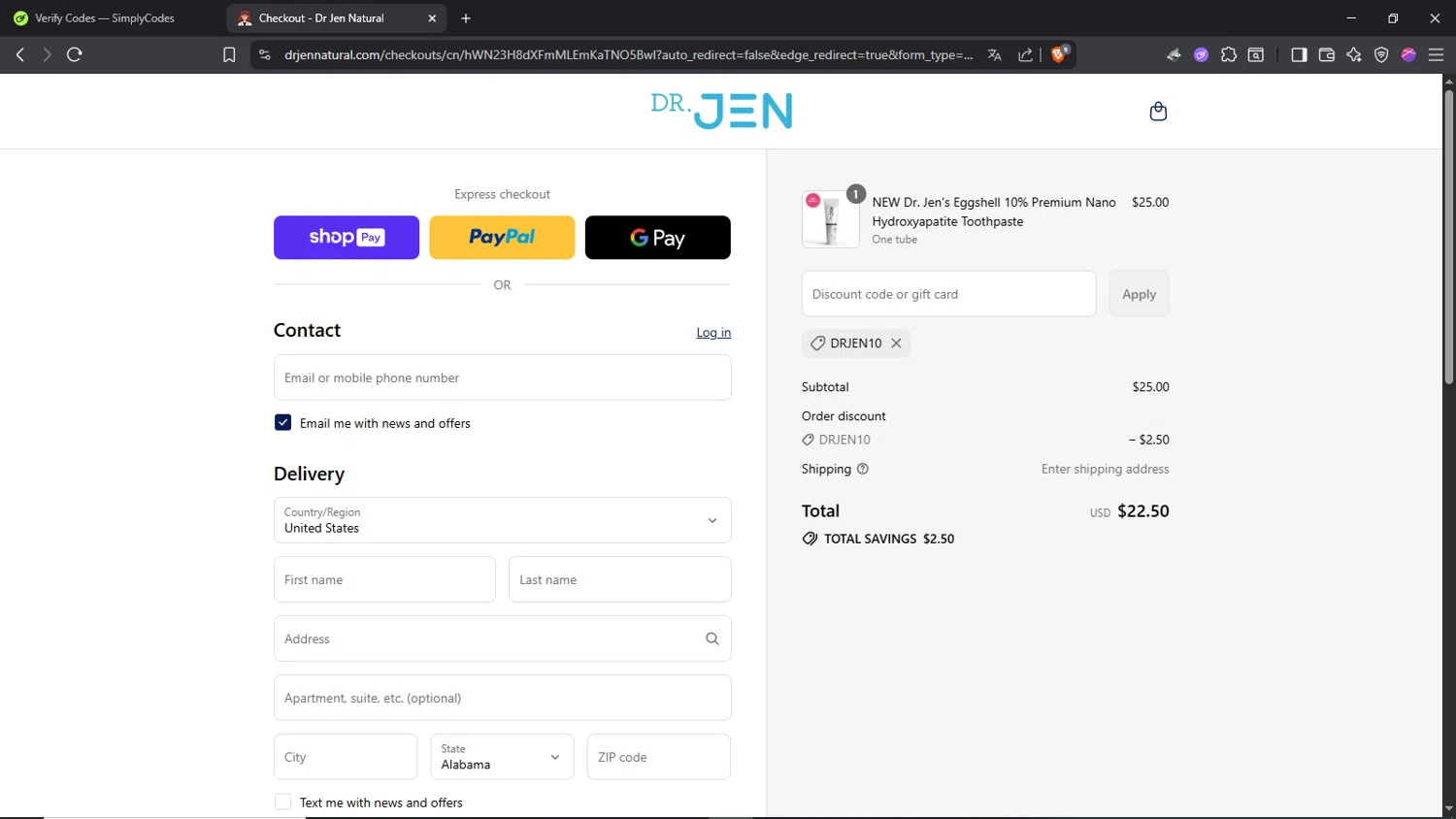Screen dimensions: 1456x819
Task: Click the Email or mobile phone number field
Action: pos(502,377)
